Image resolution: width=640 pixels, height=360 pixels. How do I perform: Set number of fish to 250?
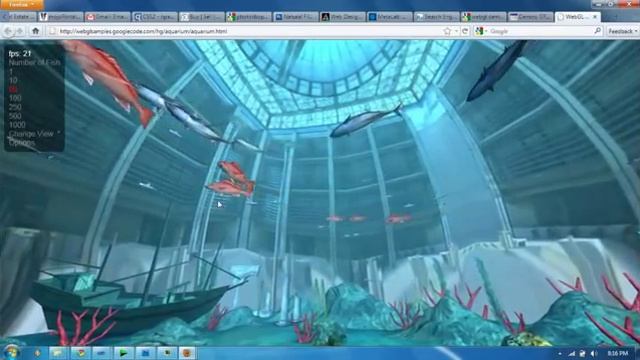coord(15,107)
